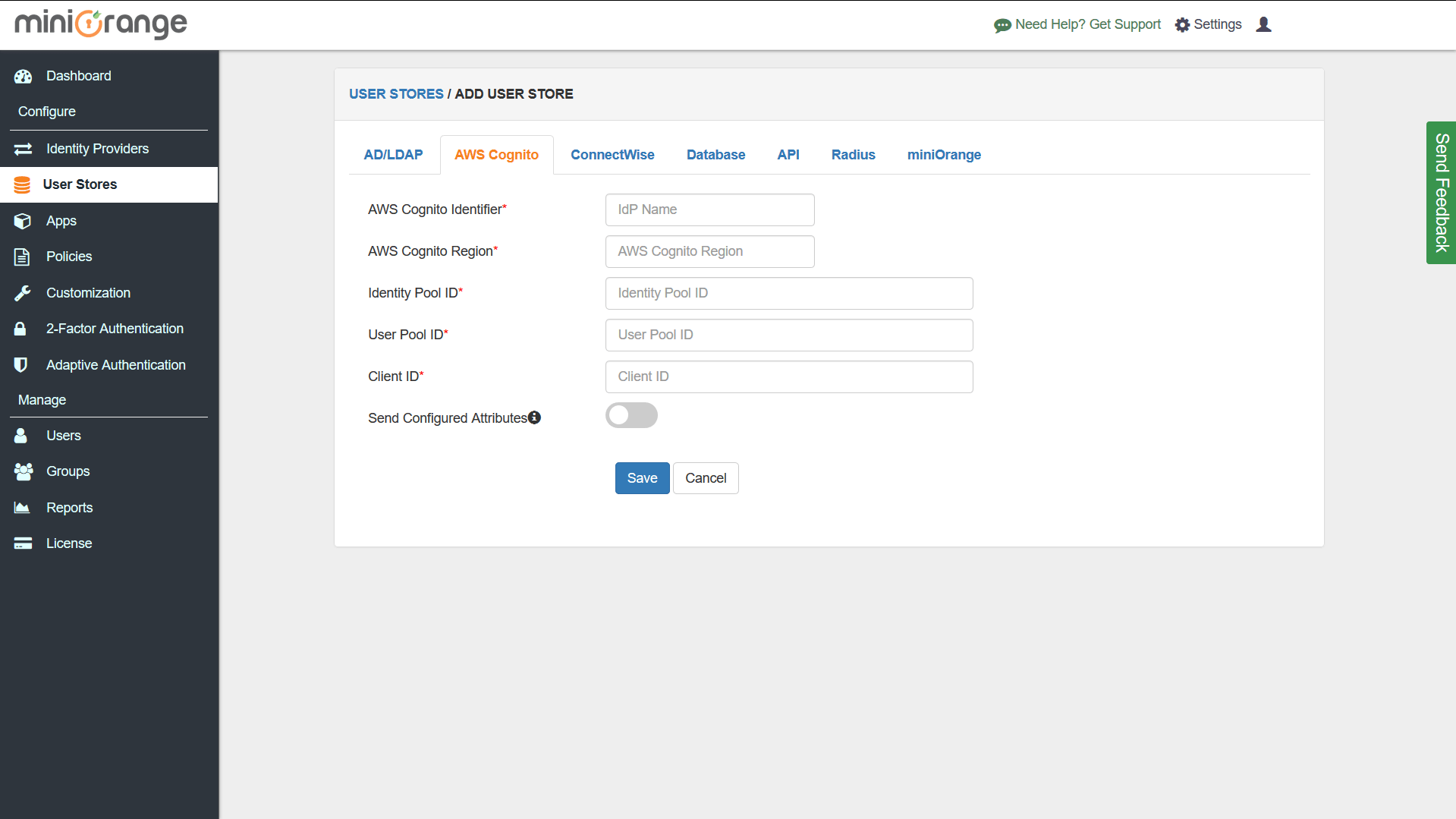Click the Customization wrench icon
The height and width of the screenshot is (819, 1456).
pyautogui.click(x=23, y=293)
